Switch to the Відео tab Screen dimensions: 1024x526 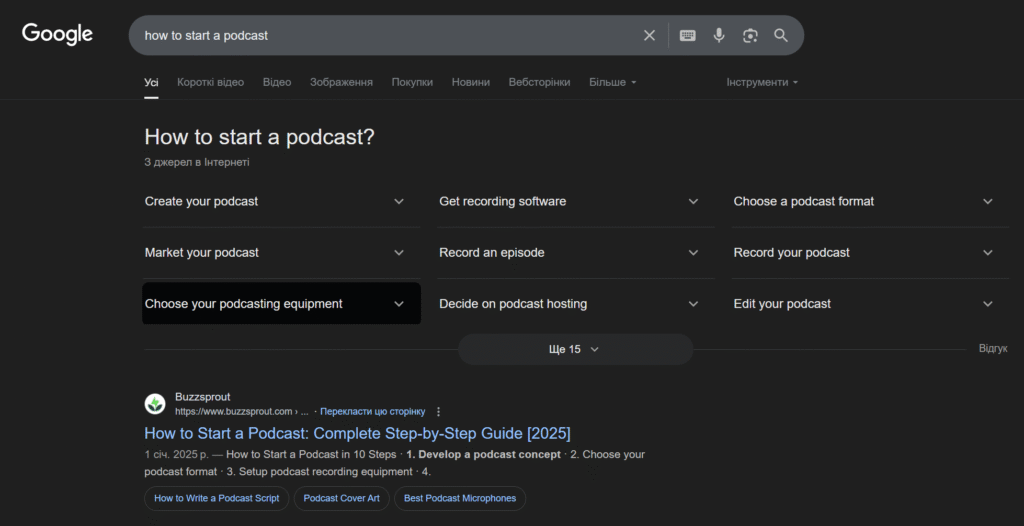277,82
